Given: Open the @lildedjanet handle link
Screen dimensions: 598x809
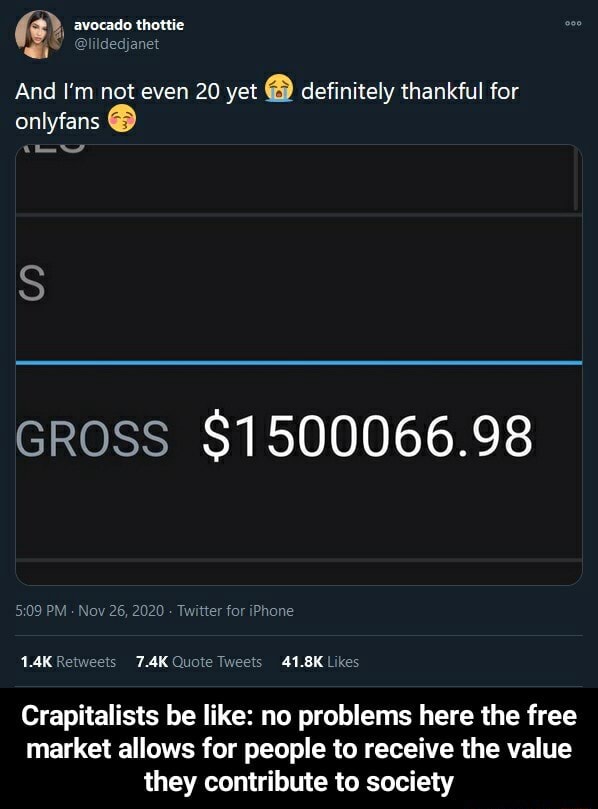Looking at the screenshot, I should pyautogui.click(x=117, y=44).
